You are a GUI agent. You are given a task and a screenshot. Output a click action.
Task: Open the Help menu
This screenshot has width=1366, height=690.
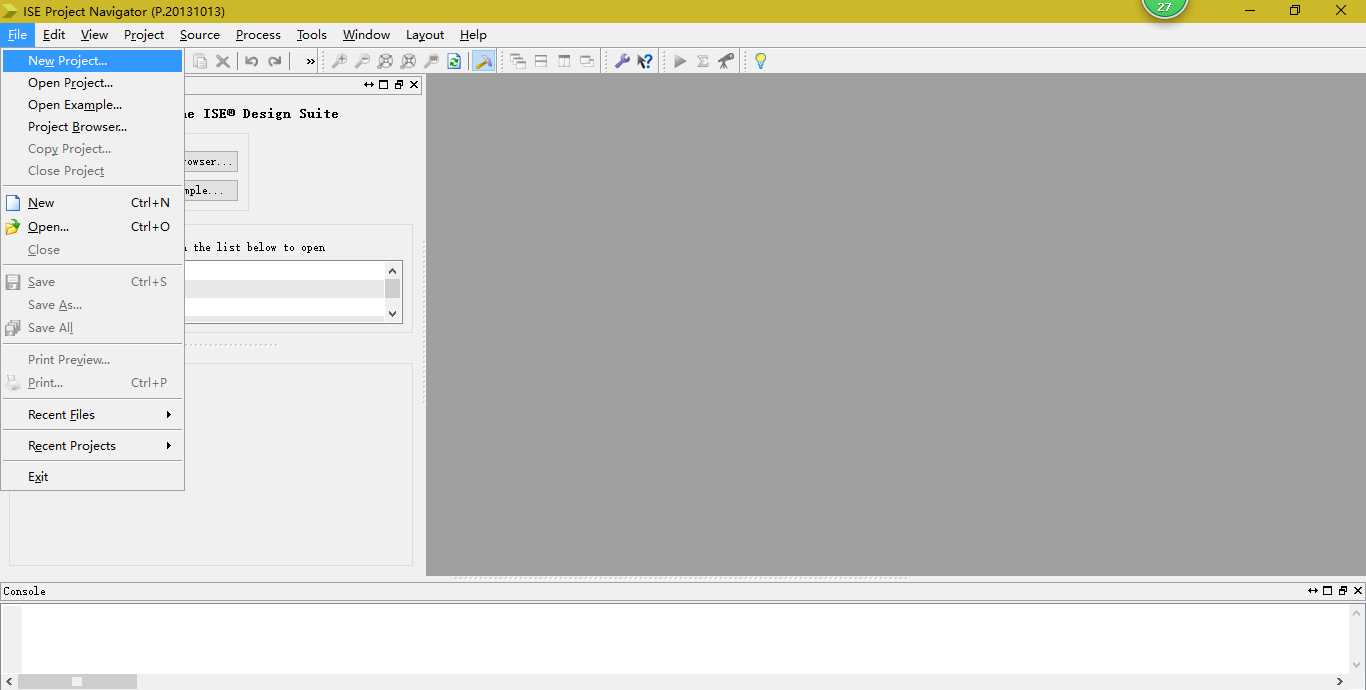[473, 35]
